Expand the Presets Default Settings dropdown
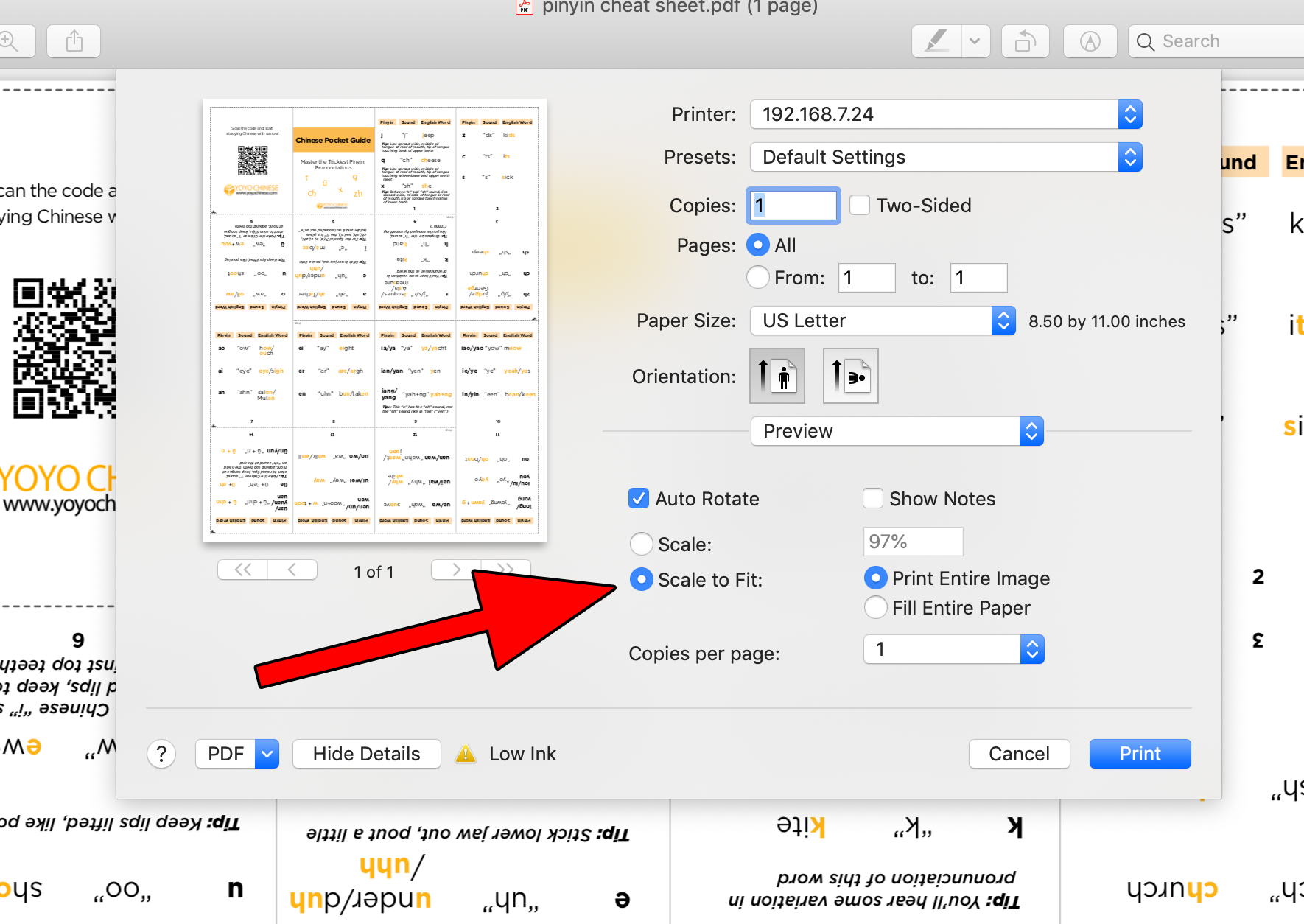The width and height of the screenshot is (1304, 924). click(x=946, y=157)
